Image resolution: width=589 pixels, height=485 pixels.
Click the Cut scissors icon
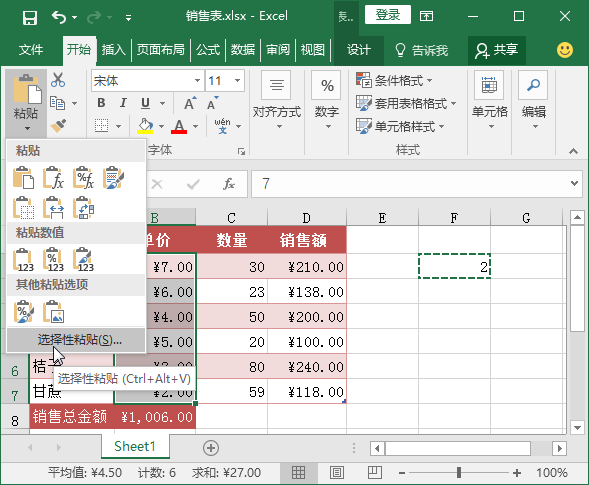coord(58,80)
